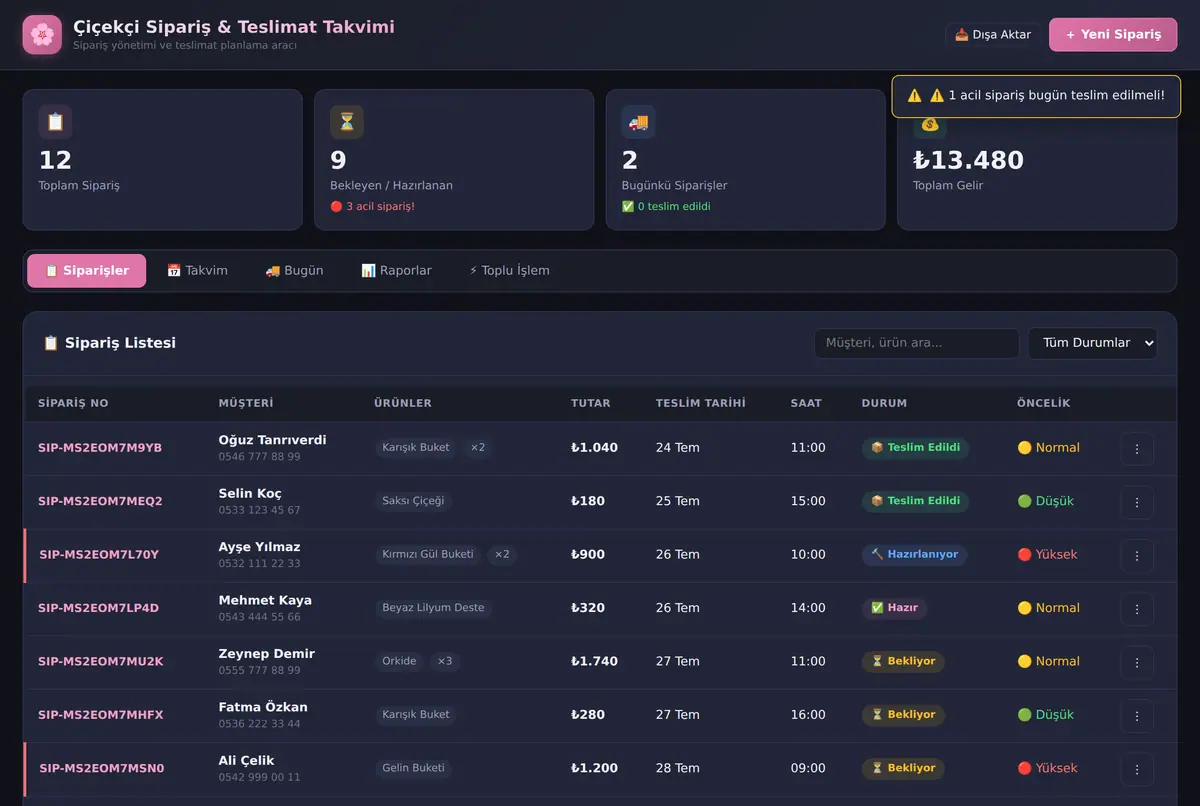Screen dimensions: 1200x806
Task: Click order number SIP-MS2EOM7L70Y
Action: pos(99,555)
